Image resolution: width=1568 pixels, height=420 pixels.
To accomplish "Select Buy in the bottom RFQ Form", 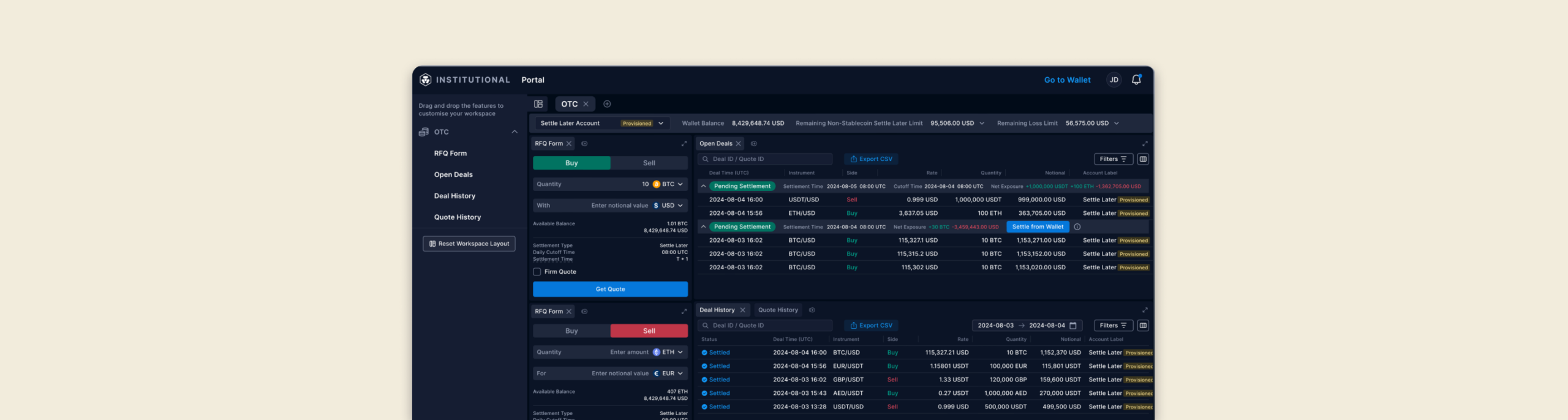I will tap(571, 331).
